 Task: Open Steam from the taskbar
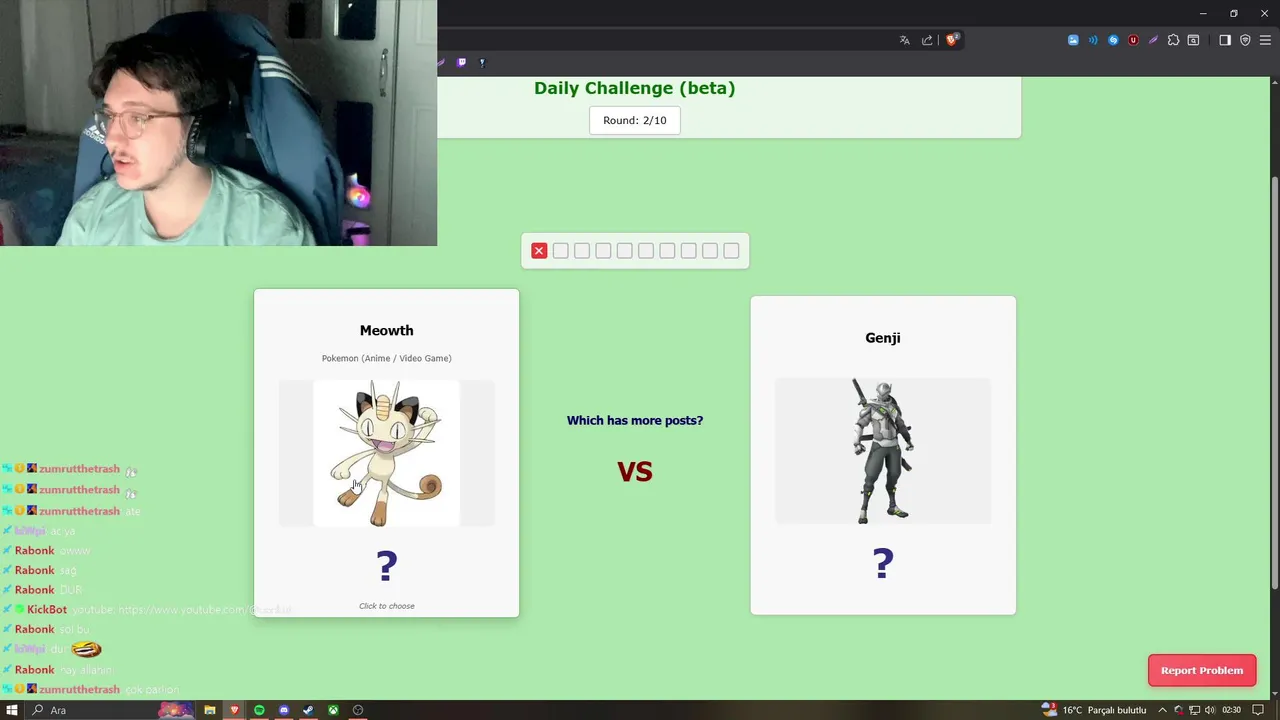coord(308,710)
